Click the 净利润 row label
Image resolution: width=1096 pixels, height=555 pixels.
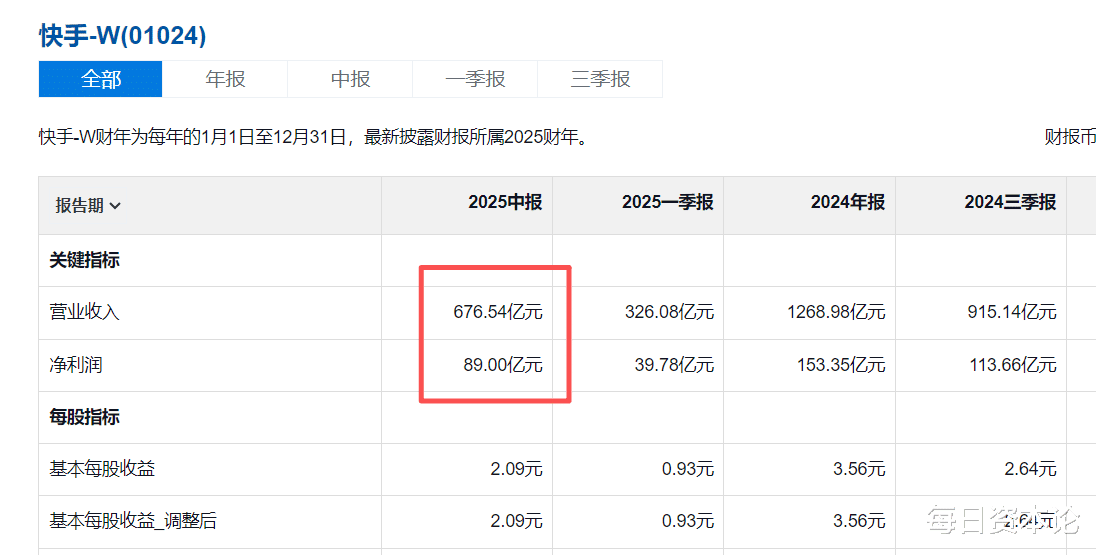(x=75, y=365)
